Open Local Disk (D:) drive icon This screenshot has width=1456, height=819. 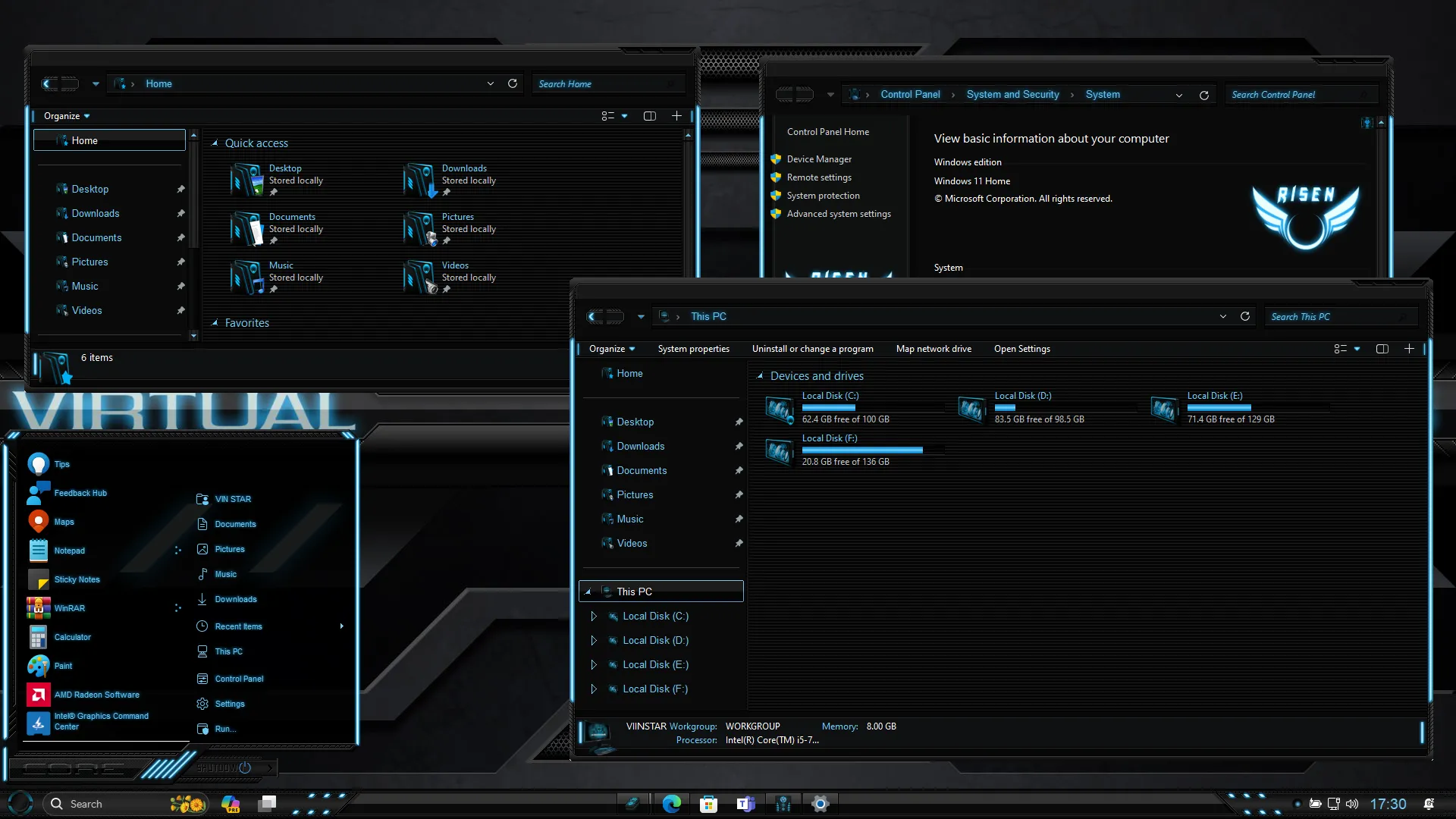(x=971, y=409)
